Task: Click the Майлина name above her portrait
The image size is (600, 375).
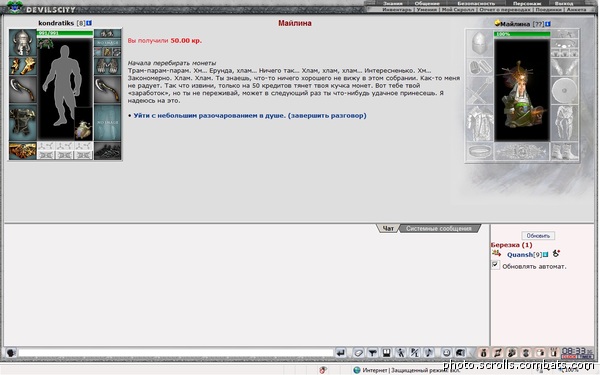Action: click(x=516, y=24)
